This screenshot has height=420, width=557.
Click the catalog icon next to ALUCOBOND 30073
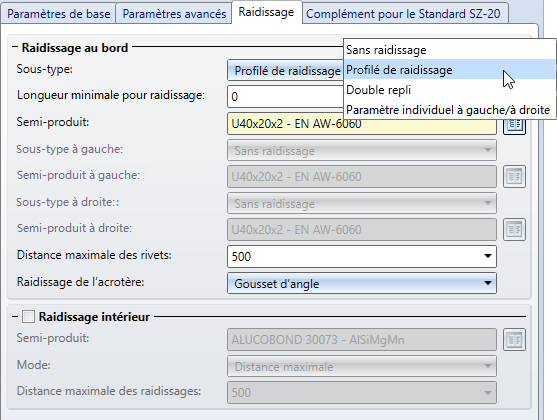(x=514, y=339)
